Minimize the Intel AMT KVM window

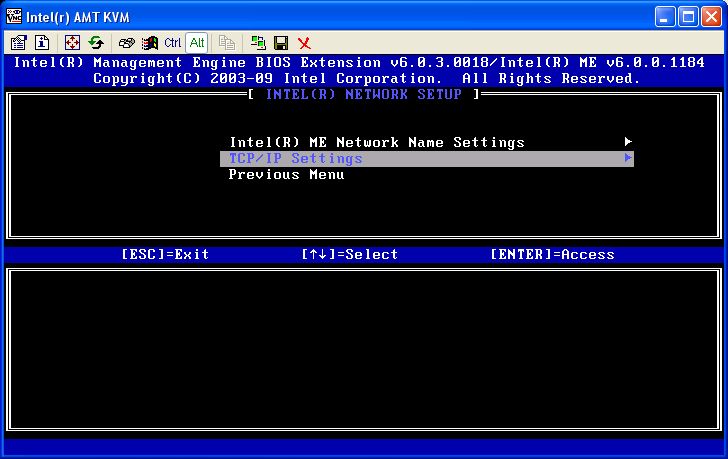(x=666, y=16)
